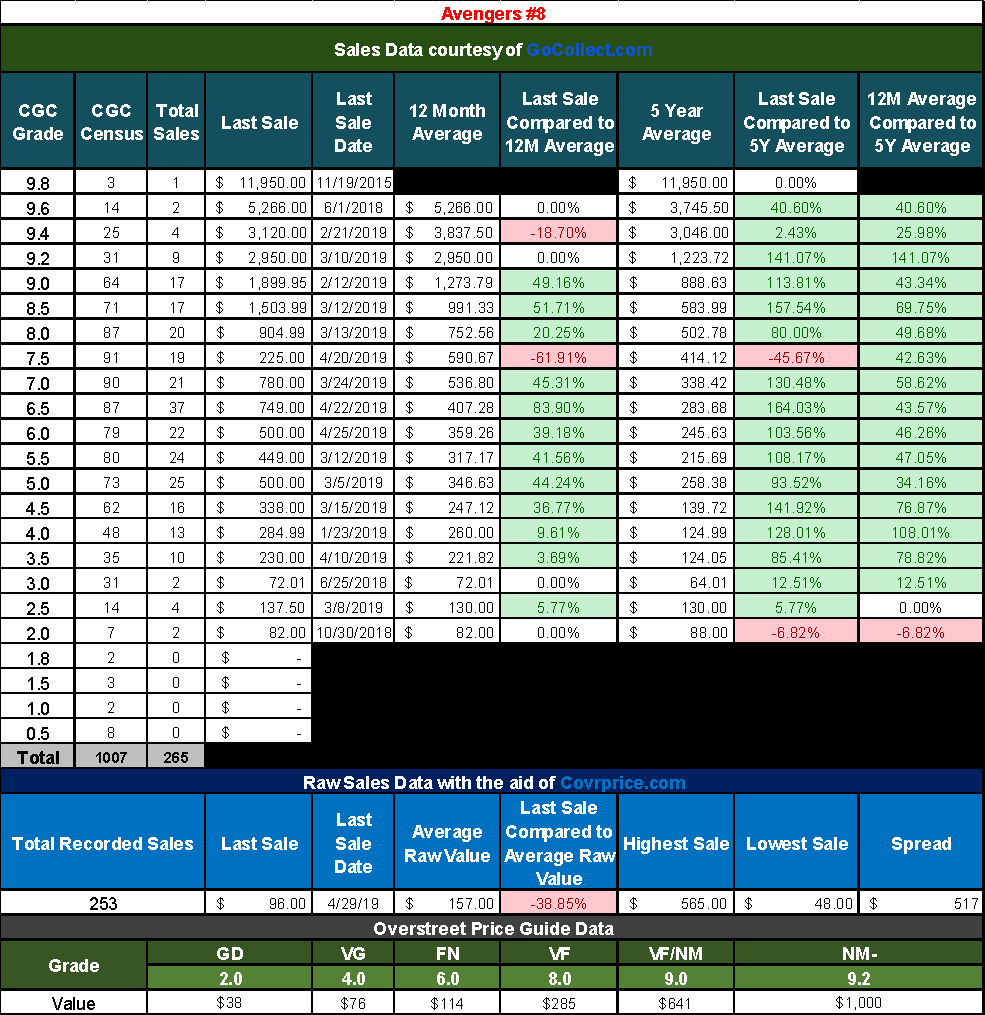Select the 6/25/2018 date cell

coord(353,583)
